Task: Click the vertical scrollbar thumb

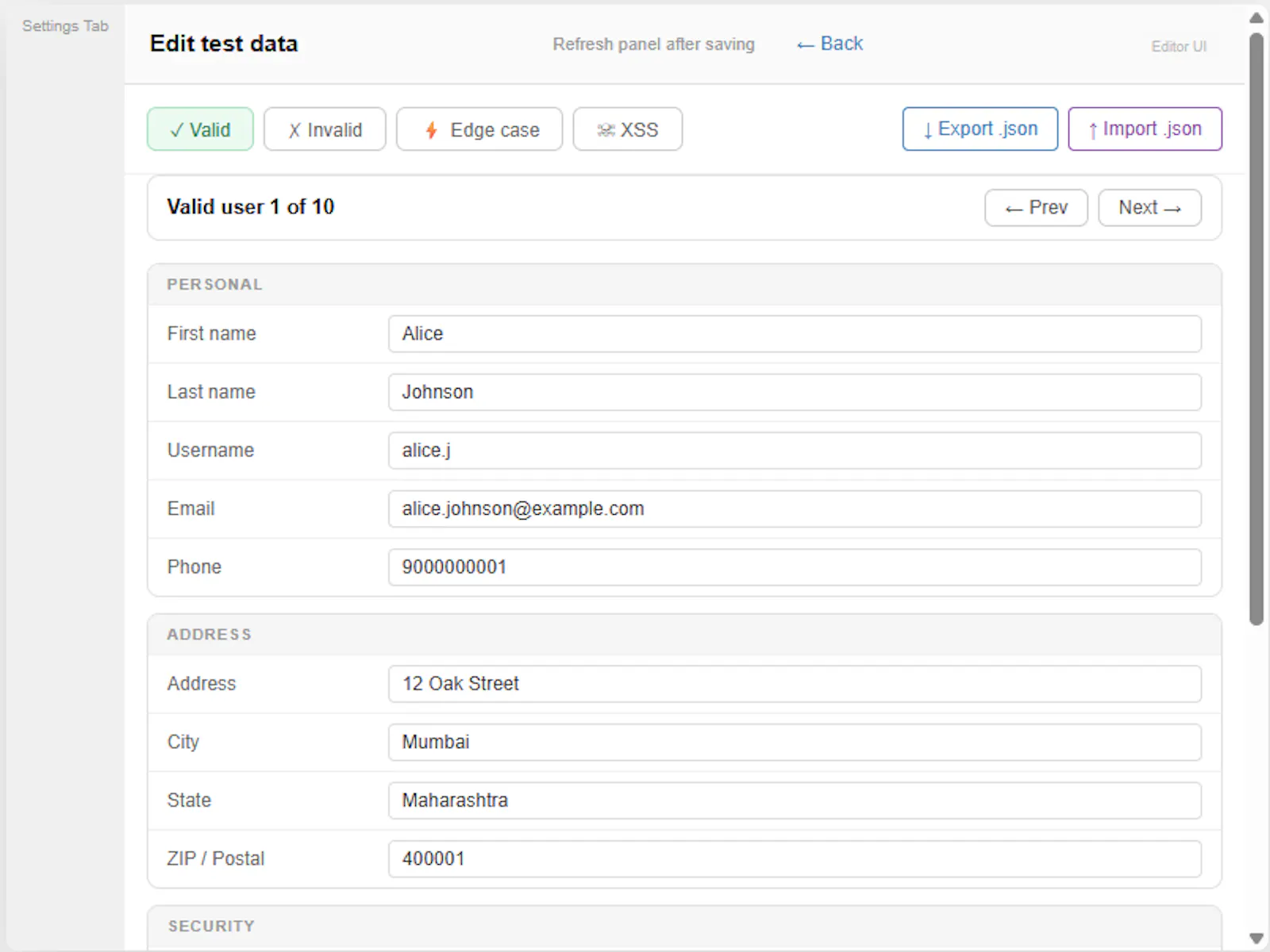Action: (1256, 329)
